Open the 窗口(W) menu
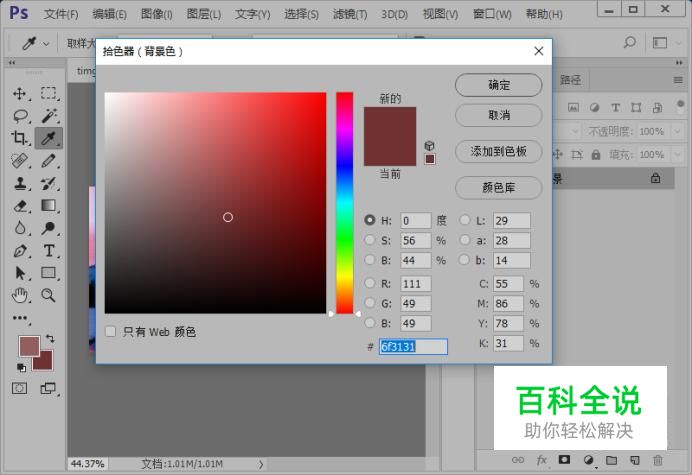The image size is (692, 475). [492, 14]
